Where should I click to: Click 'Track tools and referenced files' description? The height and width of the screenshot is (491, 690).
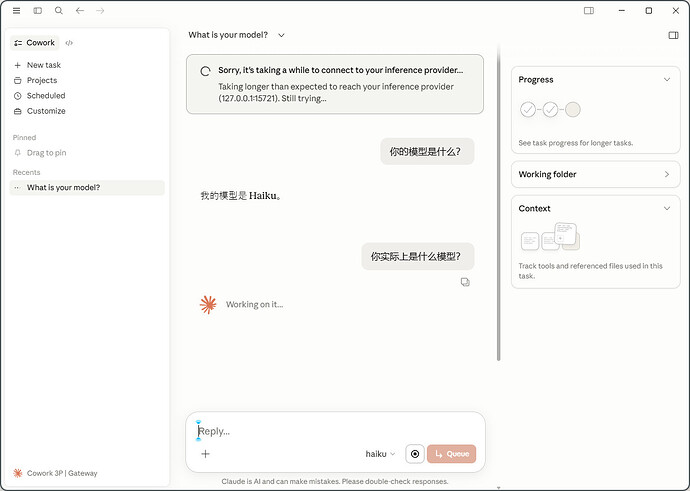591,271
